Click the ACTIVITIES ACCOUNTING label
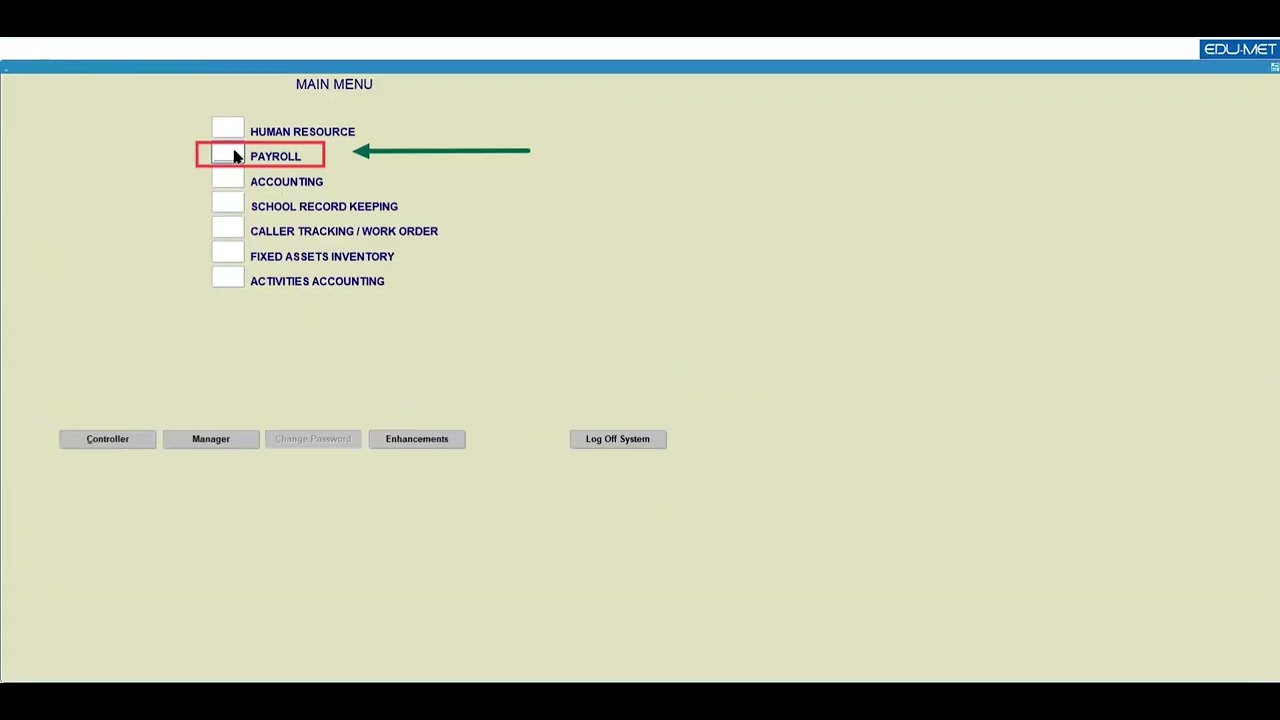This screenshot has width=1280, height=720. (x=317, y=281)
